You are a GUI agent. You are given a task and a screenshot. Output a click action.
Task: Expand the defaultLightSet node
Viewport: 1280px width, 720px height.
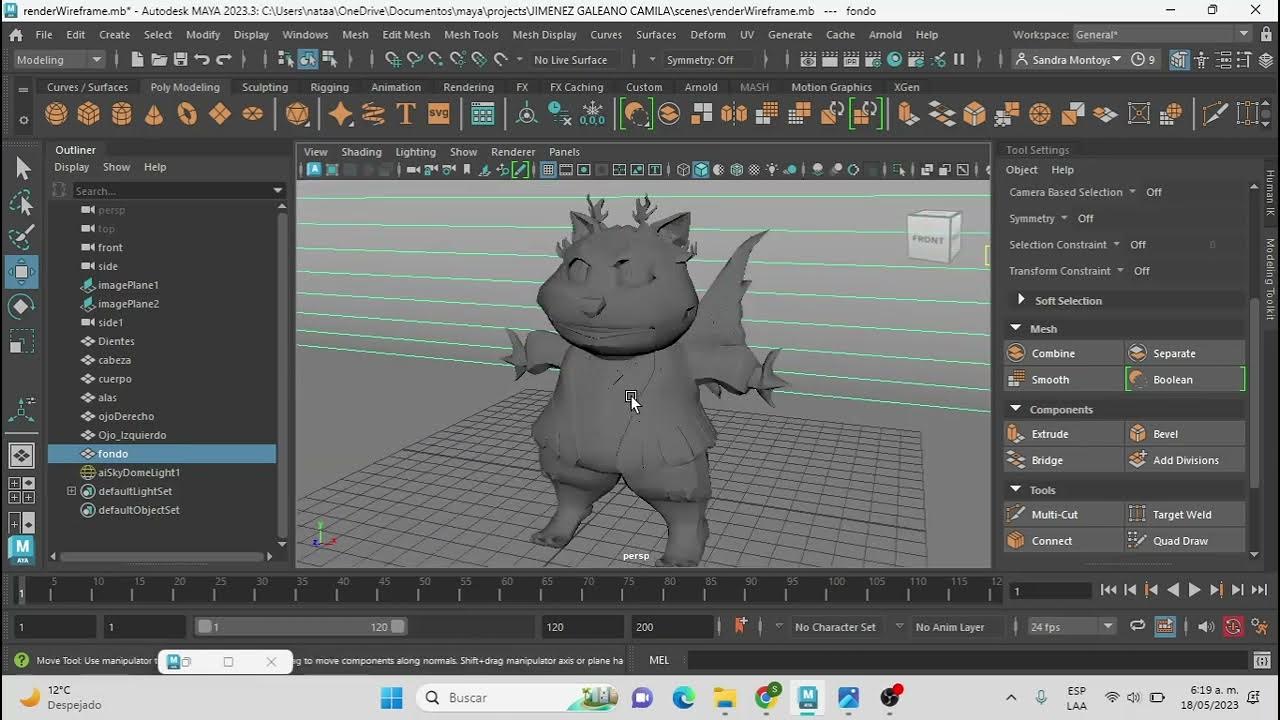pos(71,491)
